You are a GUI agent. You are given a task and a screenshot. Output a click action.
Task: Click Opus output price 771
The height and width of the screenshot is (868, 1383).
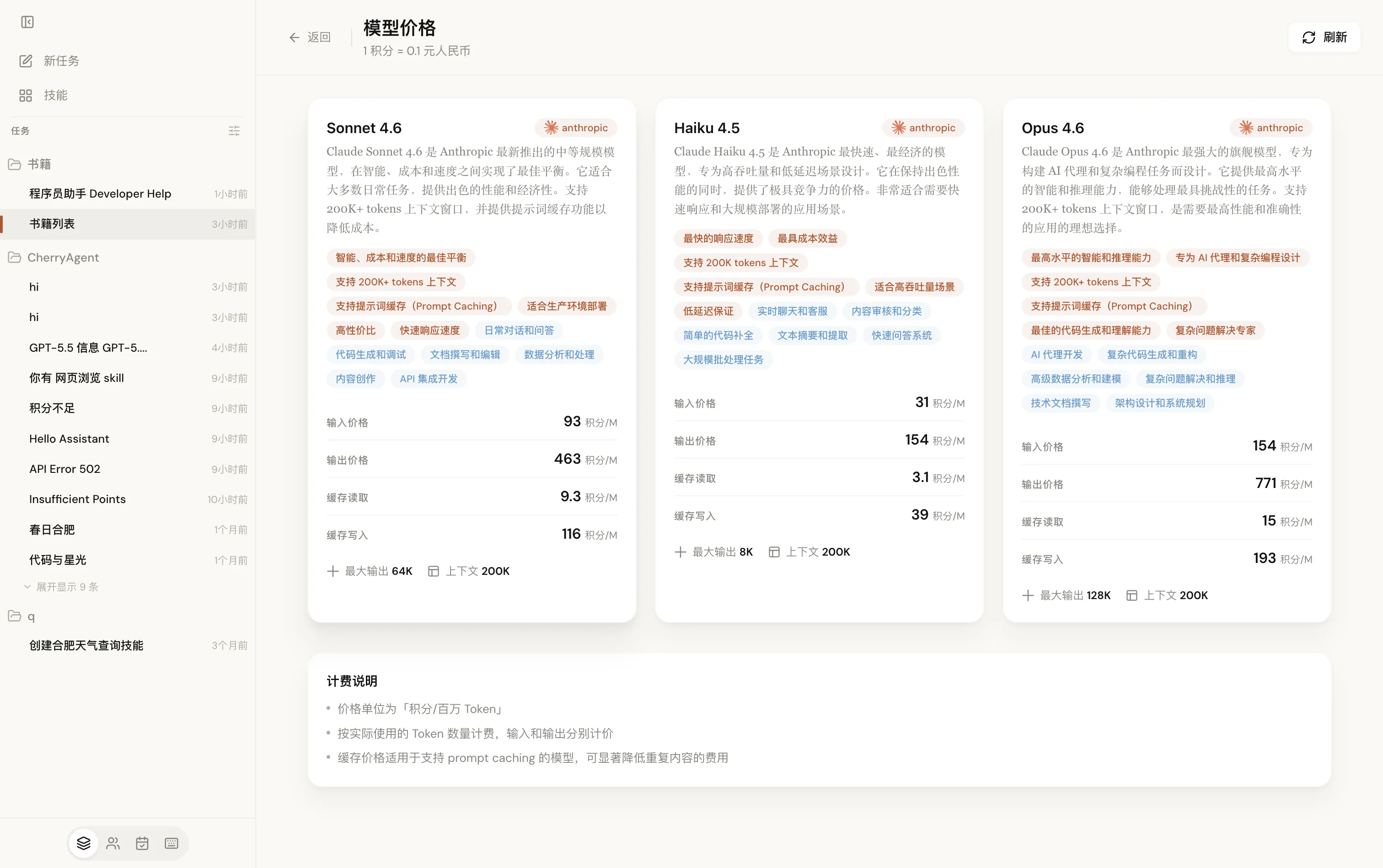(1265, 483)
